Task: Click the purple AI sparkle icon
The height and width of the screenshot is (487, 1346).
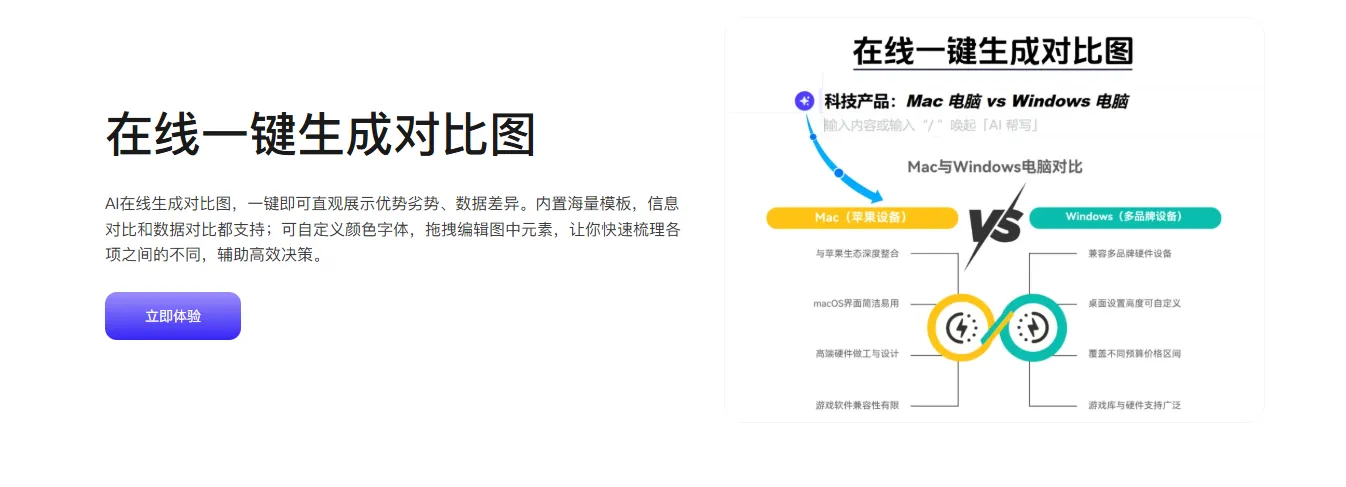Action: tap(804, 101)
